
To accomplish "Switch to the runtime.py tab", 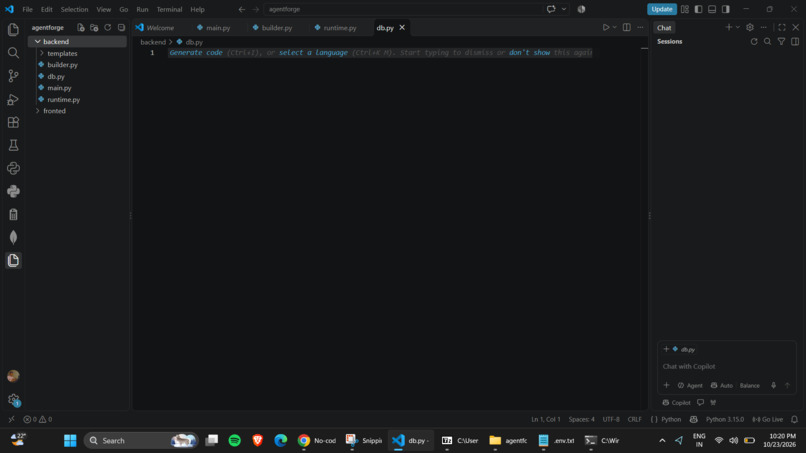I will coord(336,28).
